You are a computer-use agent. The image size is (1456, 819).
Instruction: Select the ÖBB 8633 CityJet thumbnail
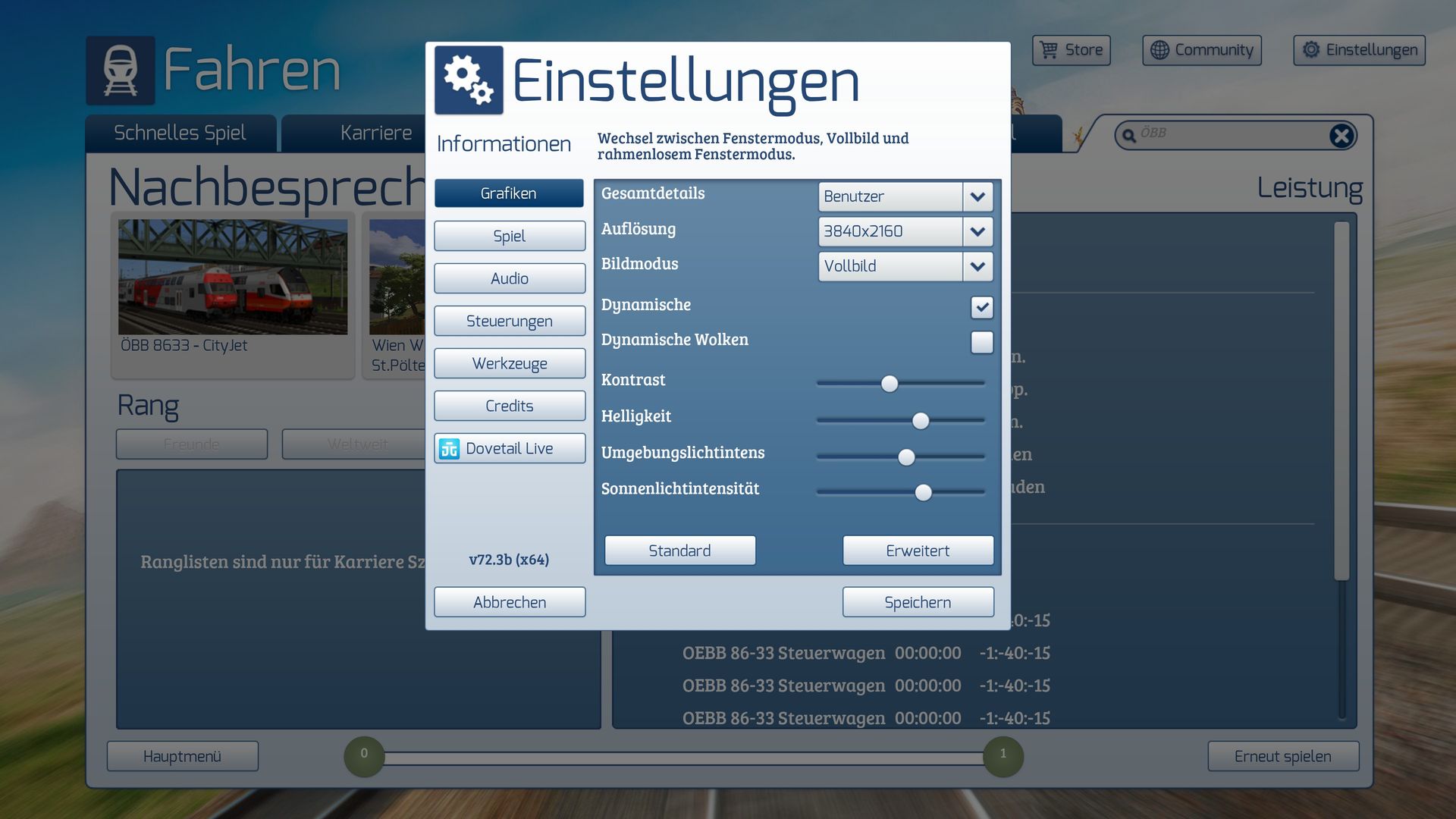tap(233, 278)
